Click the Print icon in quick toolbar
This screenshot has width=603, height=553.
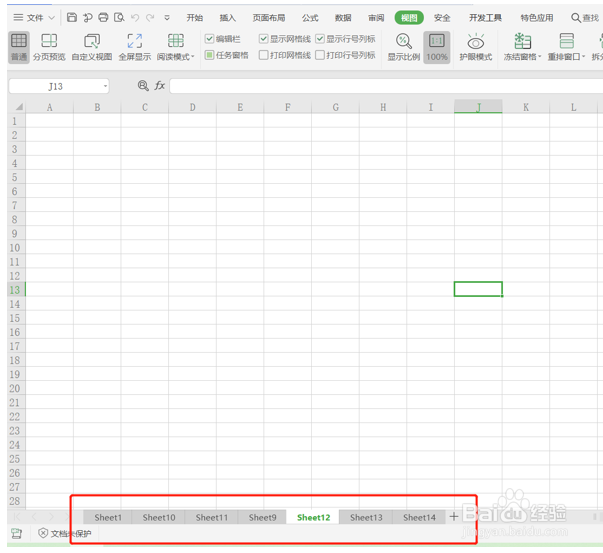coord(103,17)
